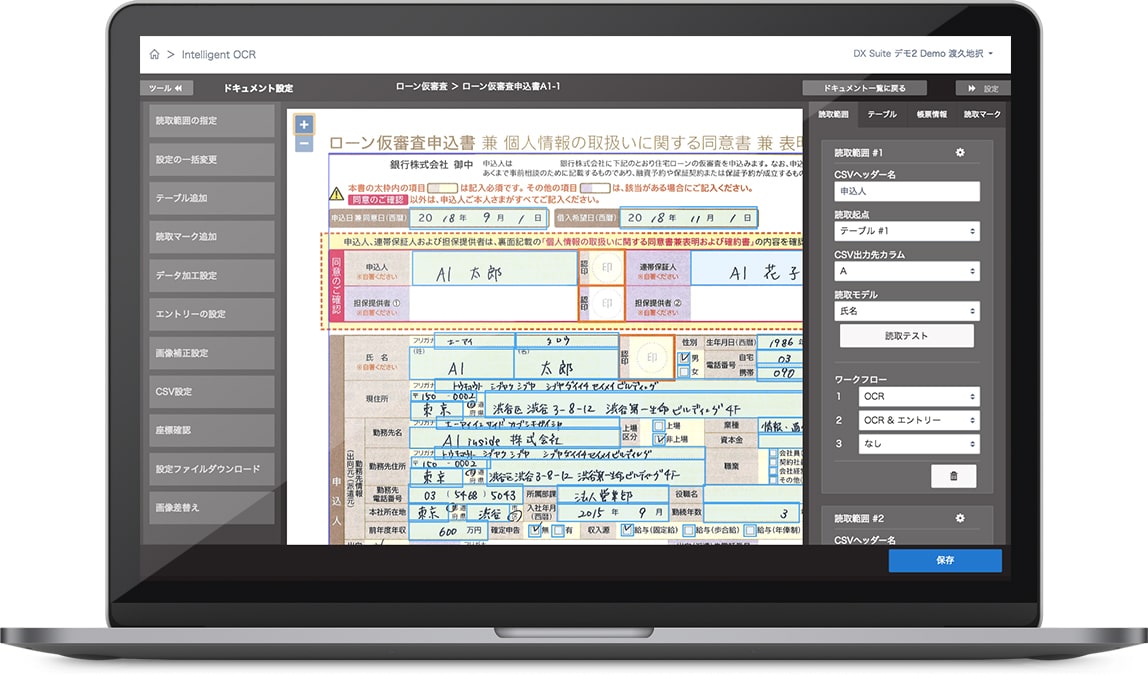Select the 申込日 date reading region
Image resolution: width=1148 pixels, height=675 pixels.
click(x=479, y=218)
